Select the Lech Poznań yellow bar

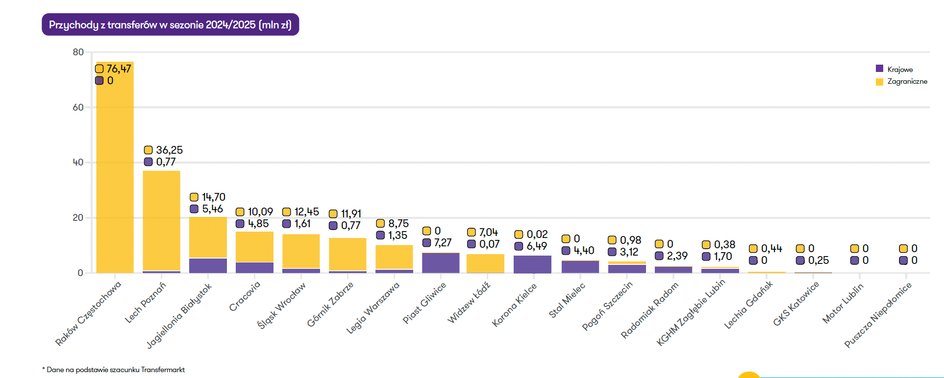click(161, 221)
